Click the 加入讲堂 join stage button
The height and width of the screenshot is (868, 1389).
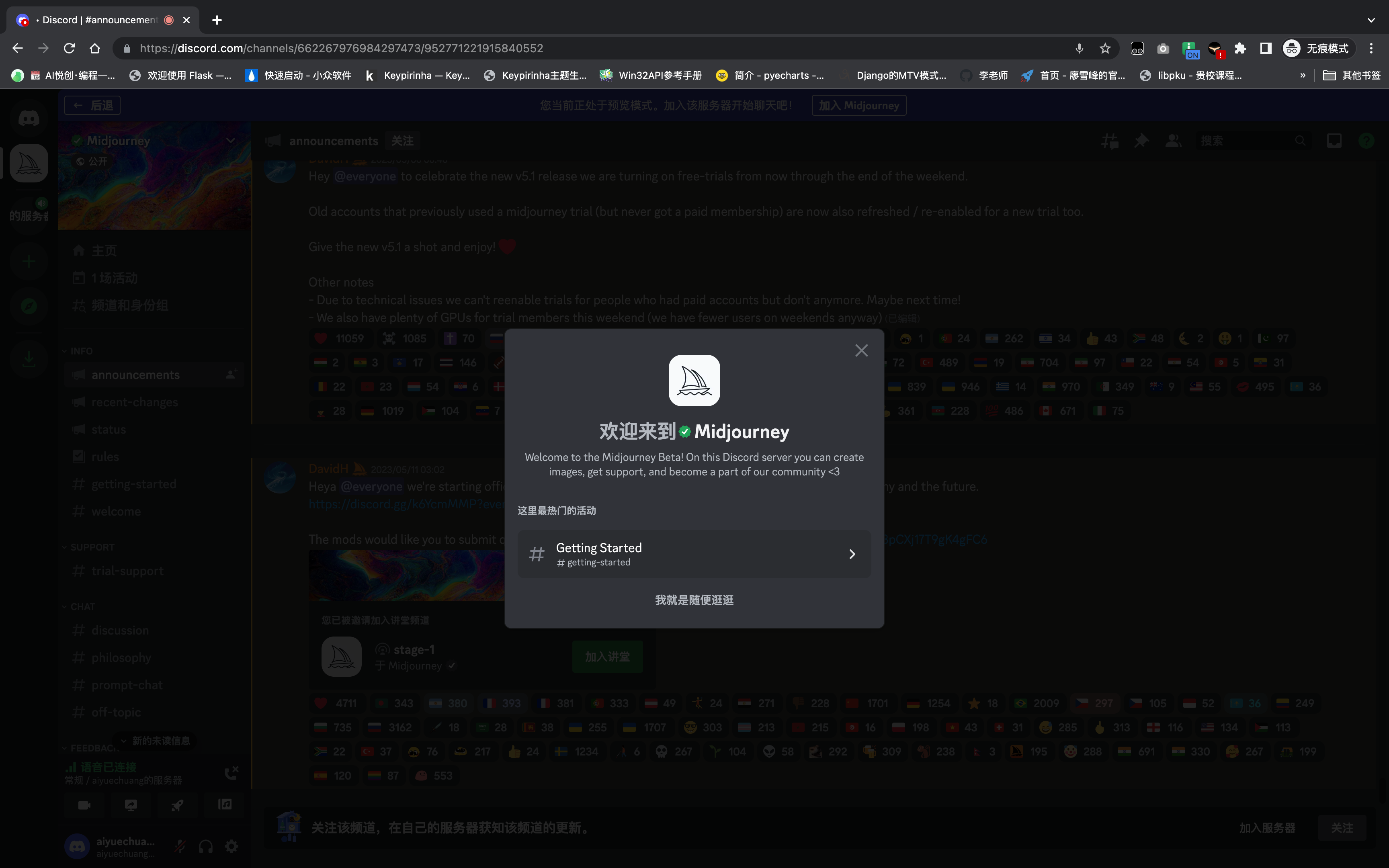pyautogui.click(x=607, y=657)
